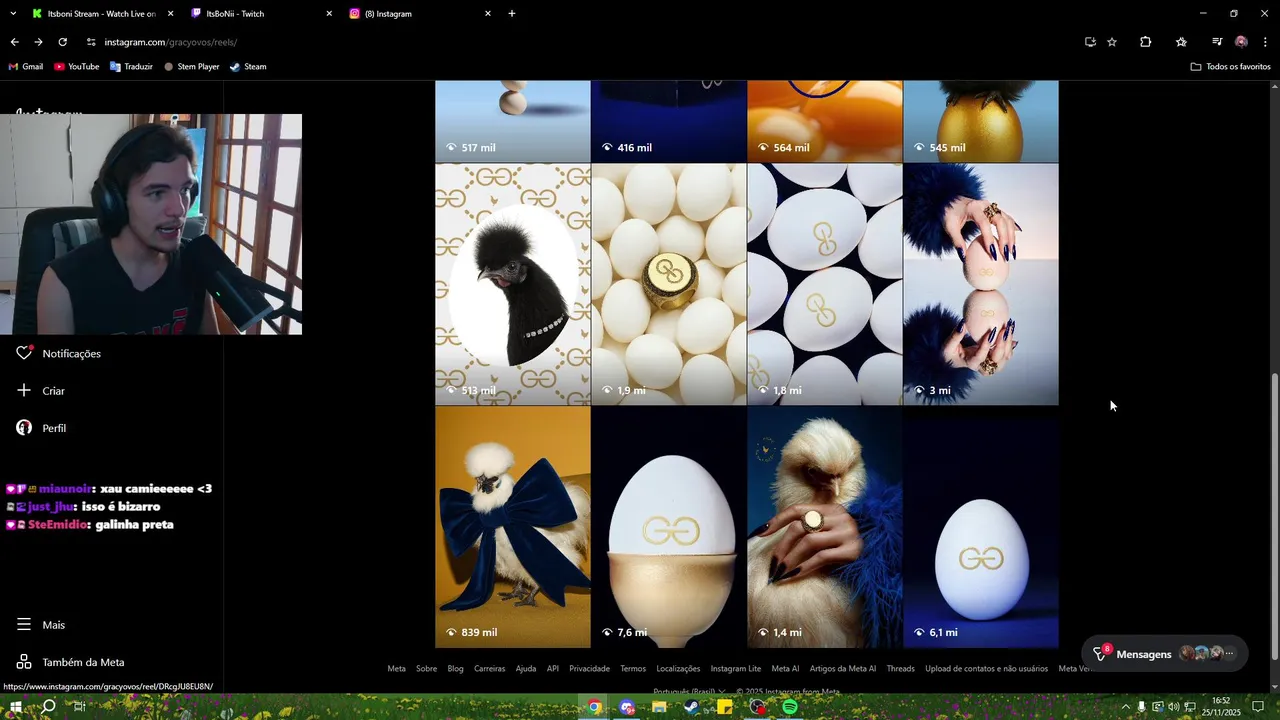Open the Chrome extensions puzzle icon
1280x720 pixels.
(x=1146, y=42)
